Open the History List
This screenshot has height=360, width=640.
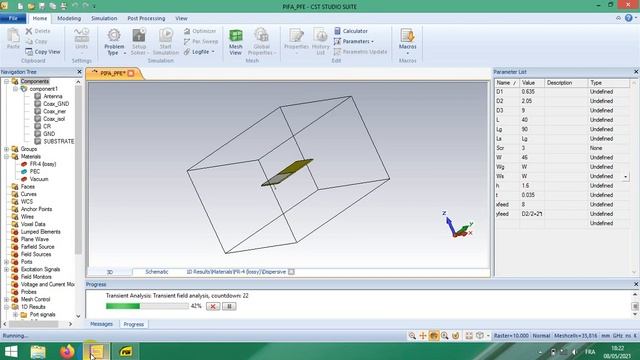[321, 41]
